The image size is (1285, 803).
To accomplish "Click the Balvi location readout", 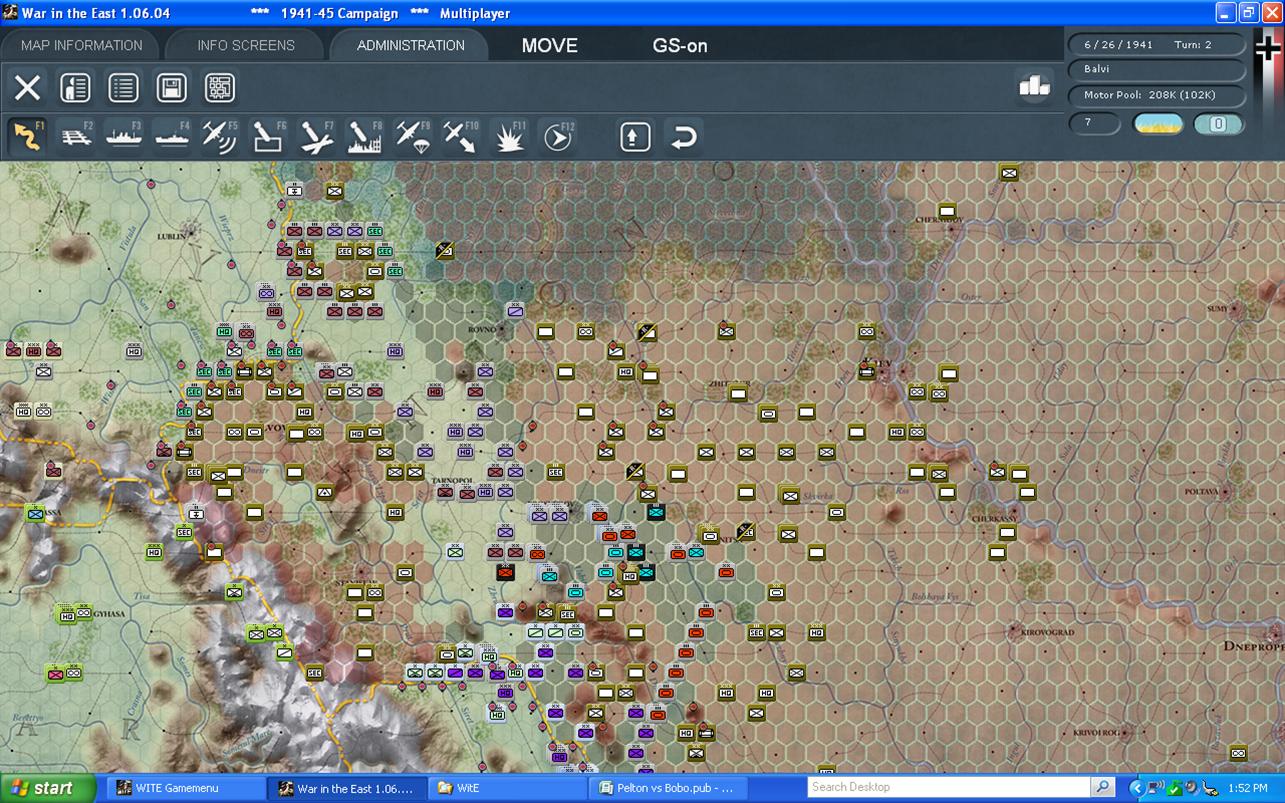I will (x=1158, y=69).
